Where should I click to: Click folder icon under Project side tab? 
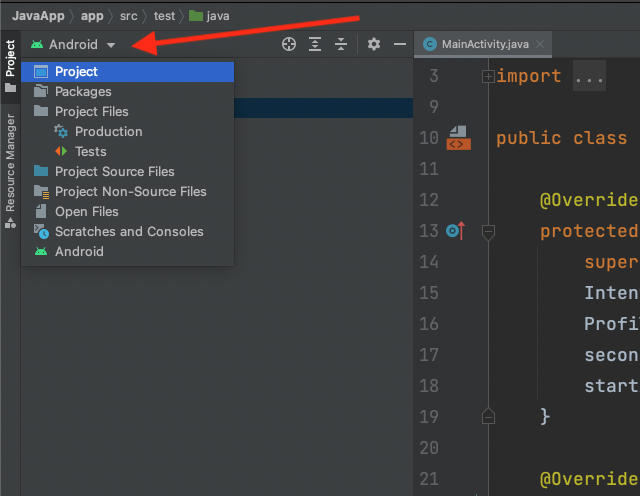pos(10,87)
